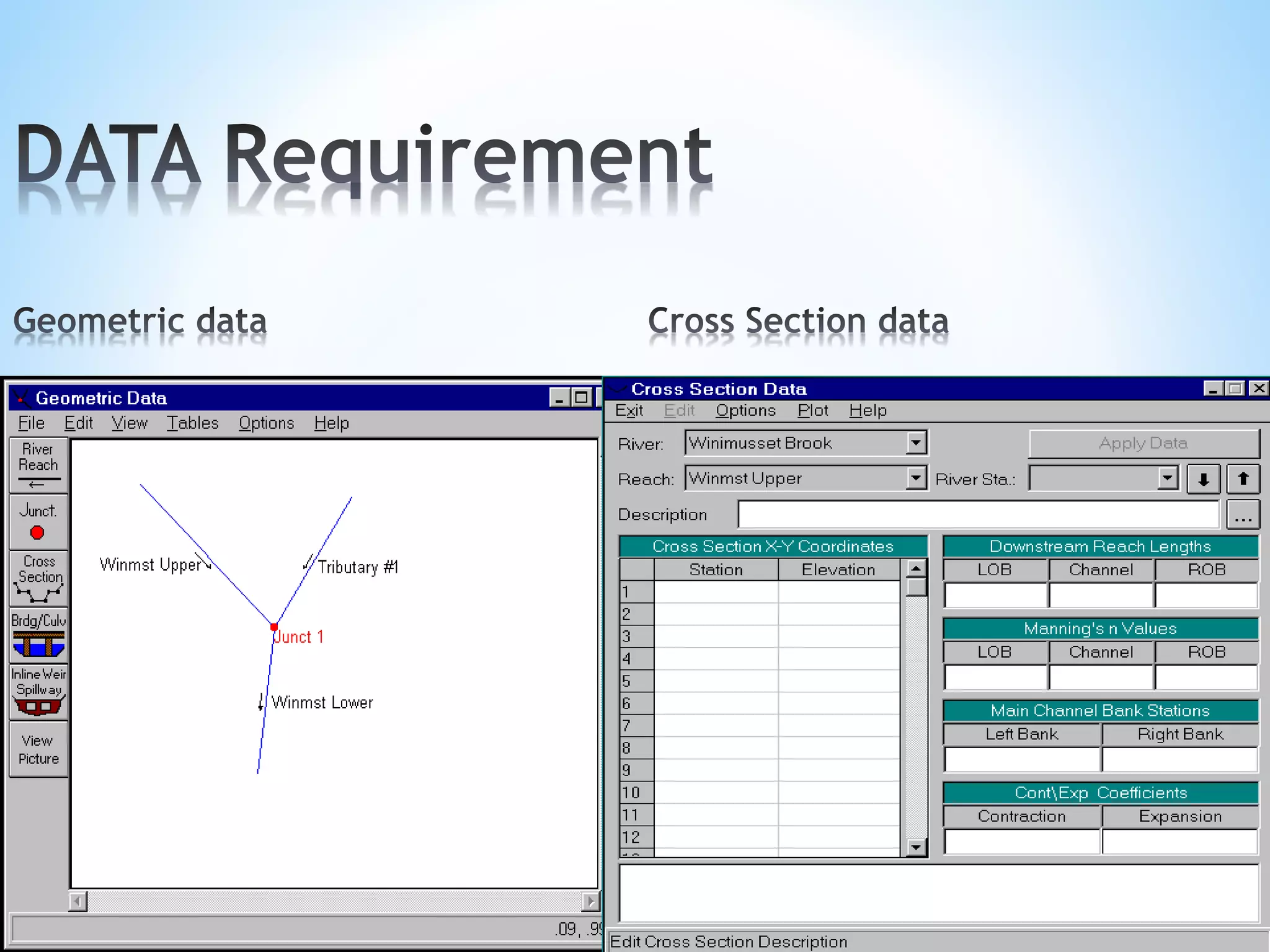
Task: Open description editor ellipsis button
Action: [x=1243, y=515]
